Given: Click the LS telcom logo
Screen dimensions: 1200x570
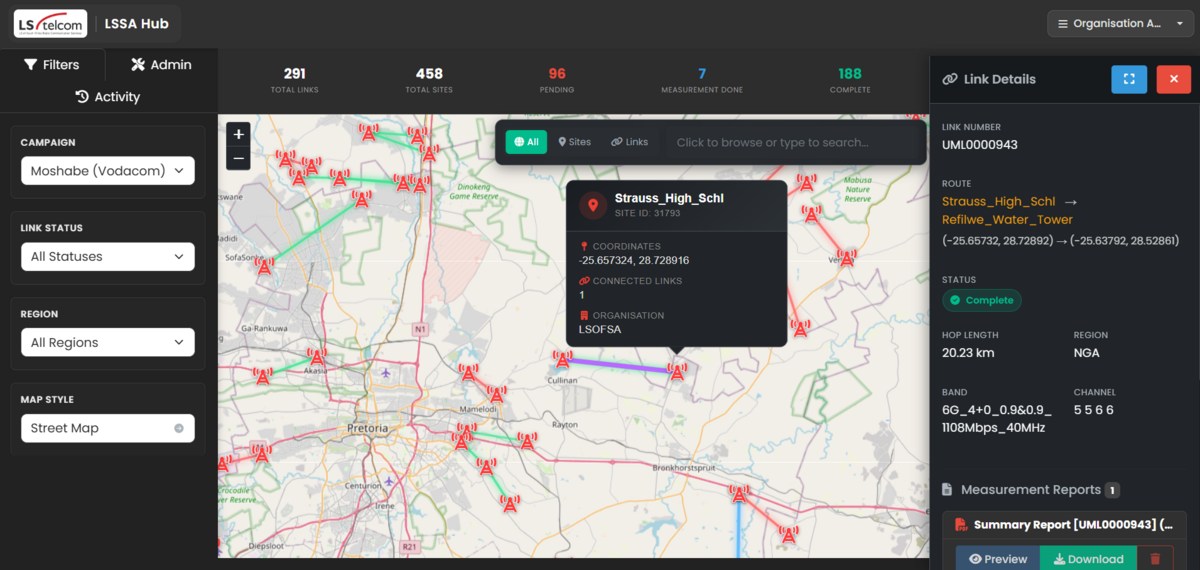Looking at the screenshot, I should 50,24.
